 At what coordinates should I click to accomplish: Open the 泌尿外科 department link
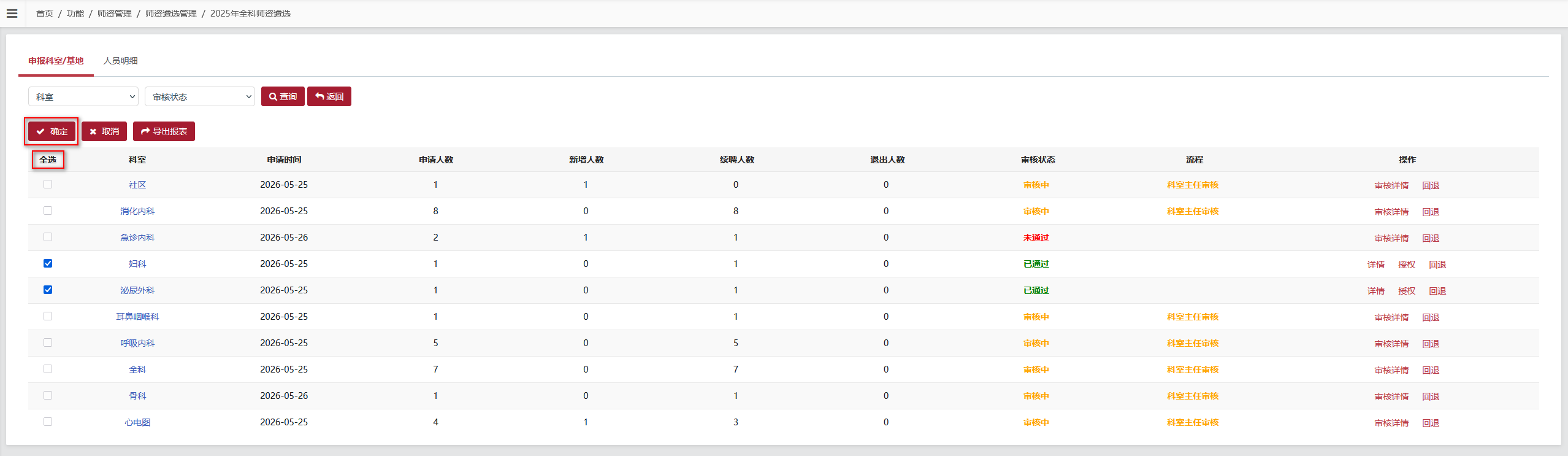[x=137, y=290]
